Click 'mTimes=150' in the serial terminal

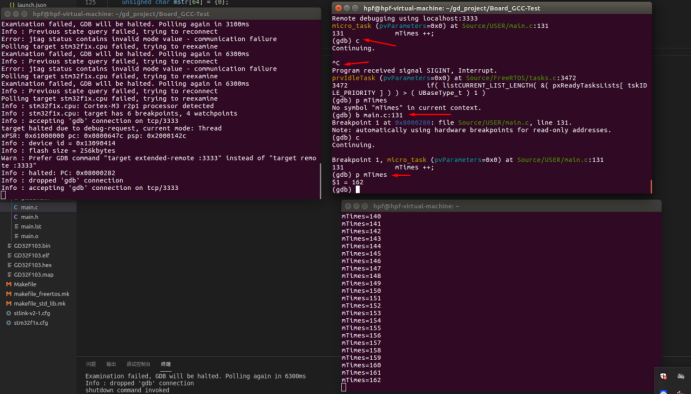tap(361, 291)
